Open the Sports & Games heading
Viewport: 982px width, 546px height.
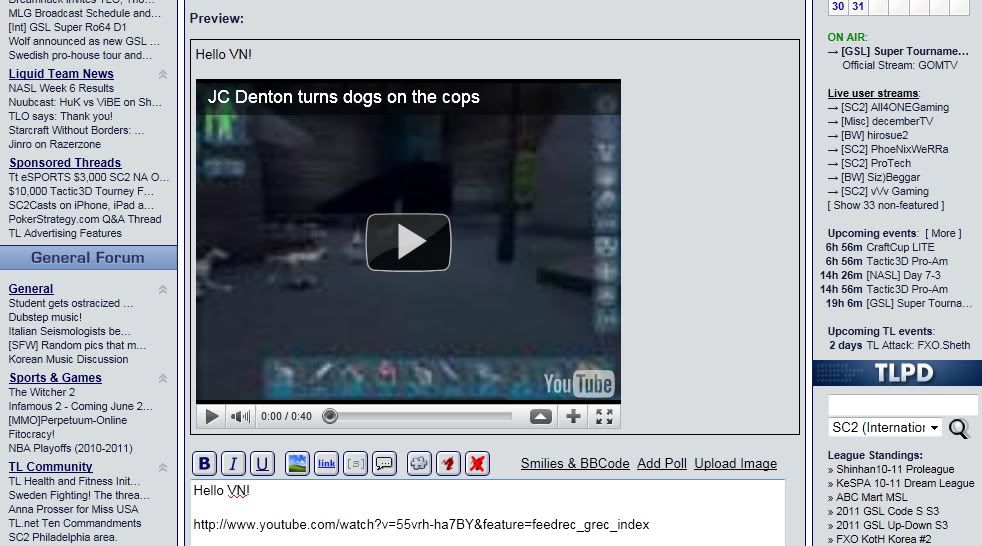[55, 378]
